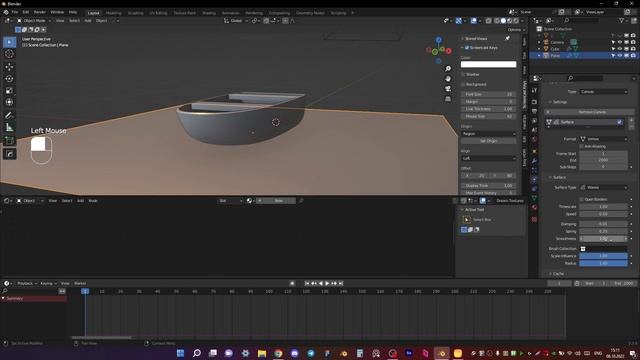
Task: Click the Frame Start field
Action: coord(603,153)
